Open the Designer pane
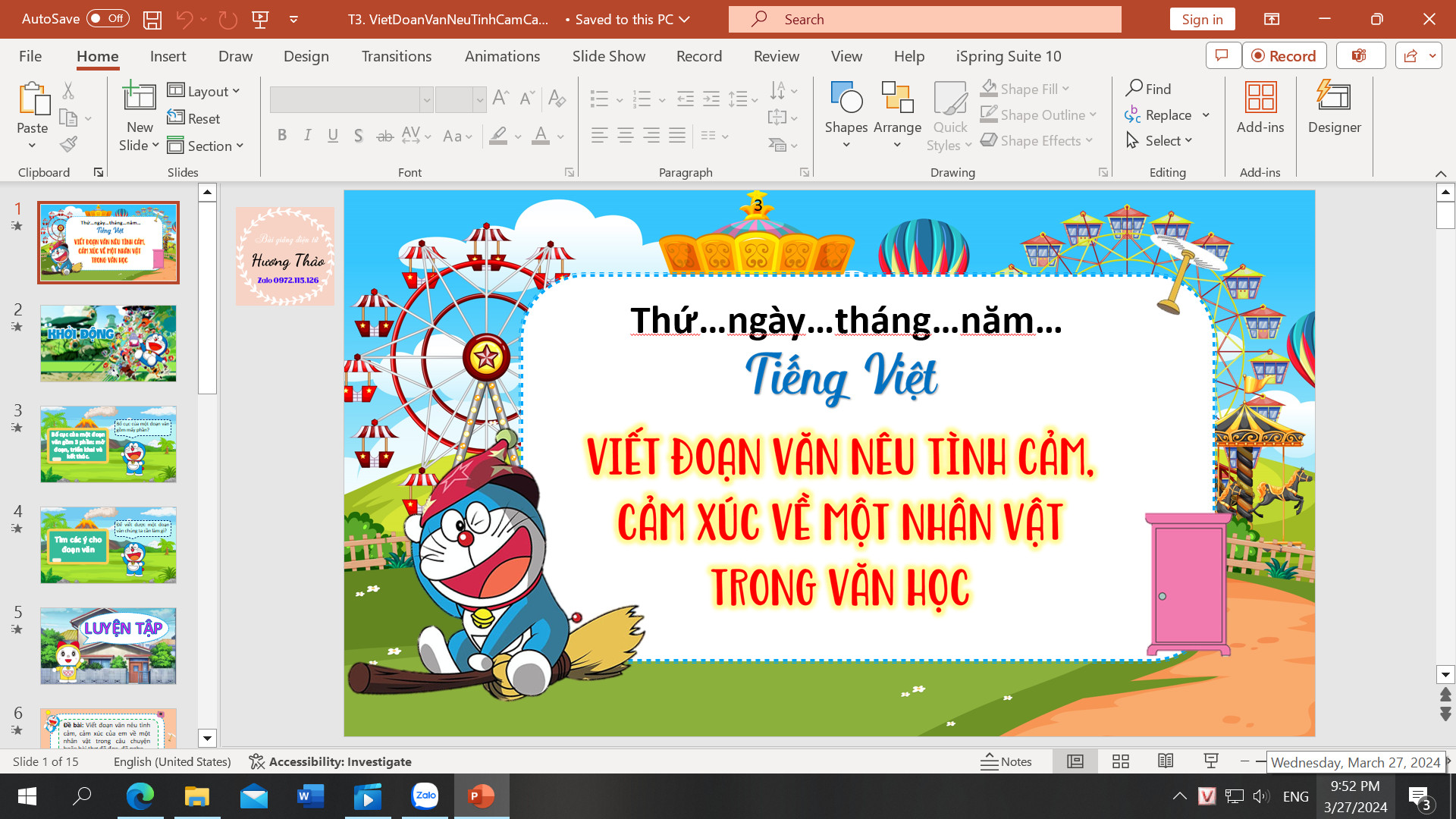 [1335, 108]
